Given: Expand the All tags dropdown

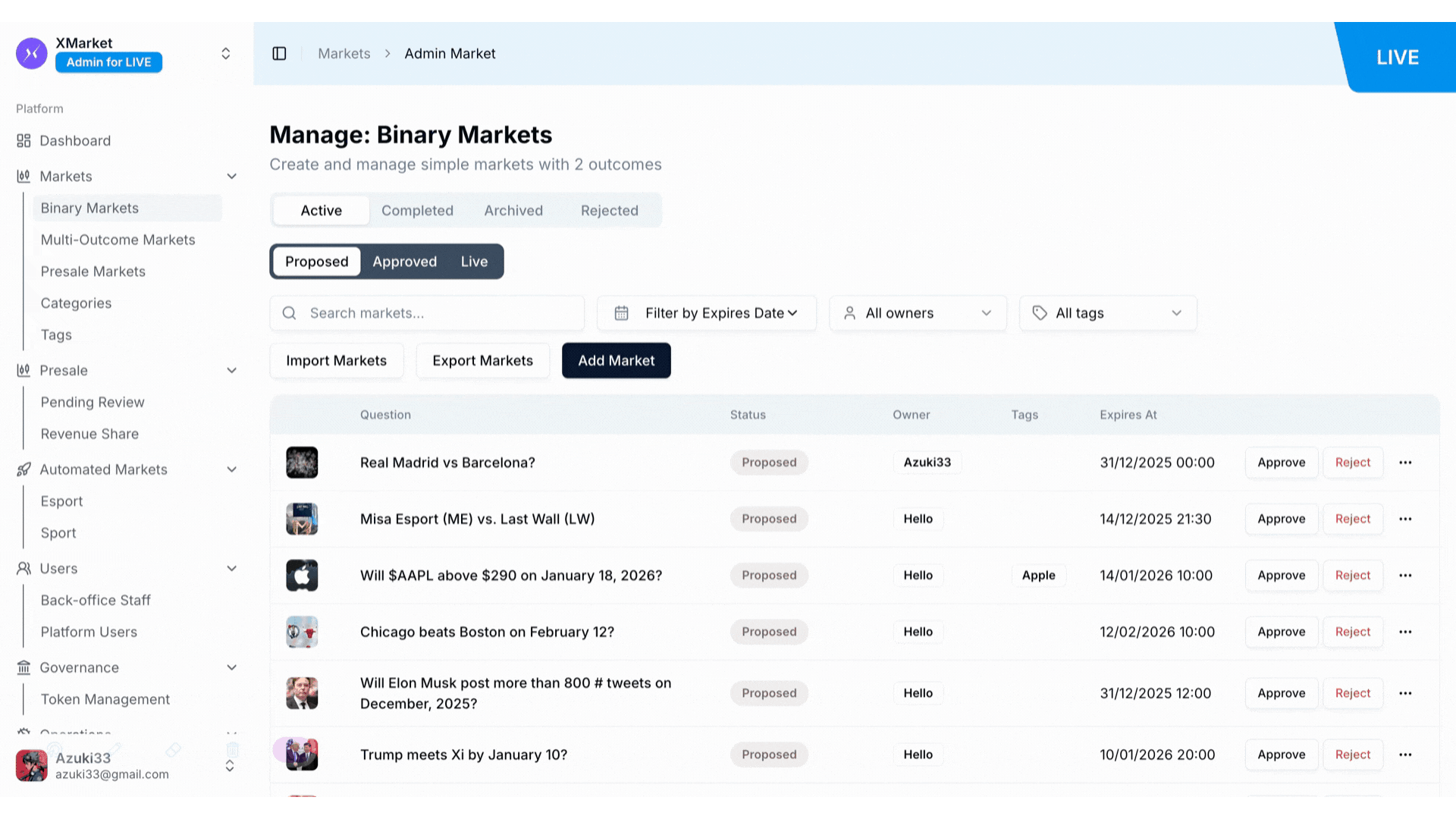Looking at the screenshot, I should click(1108, 313).
